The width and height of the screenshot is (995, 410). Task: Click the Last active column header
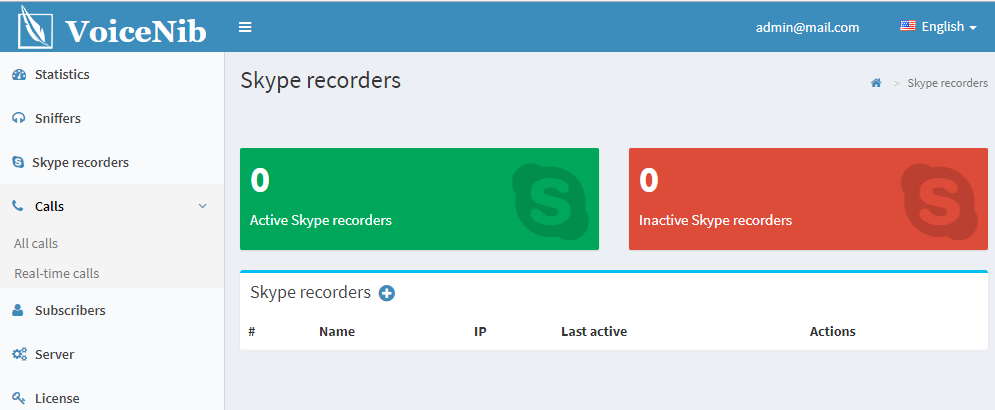click(x=594, y=332)
